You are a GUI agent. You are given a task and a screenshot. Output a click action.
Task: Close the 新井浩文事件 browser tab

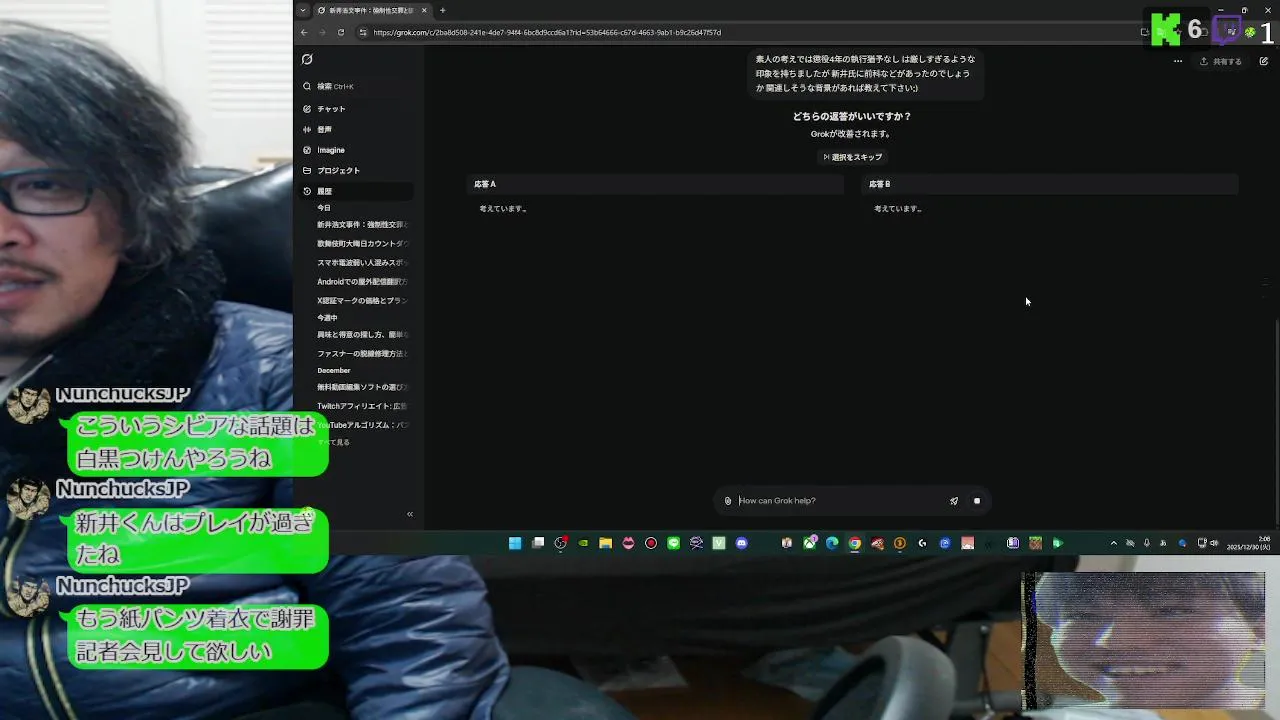click(424, 10)
